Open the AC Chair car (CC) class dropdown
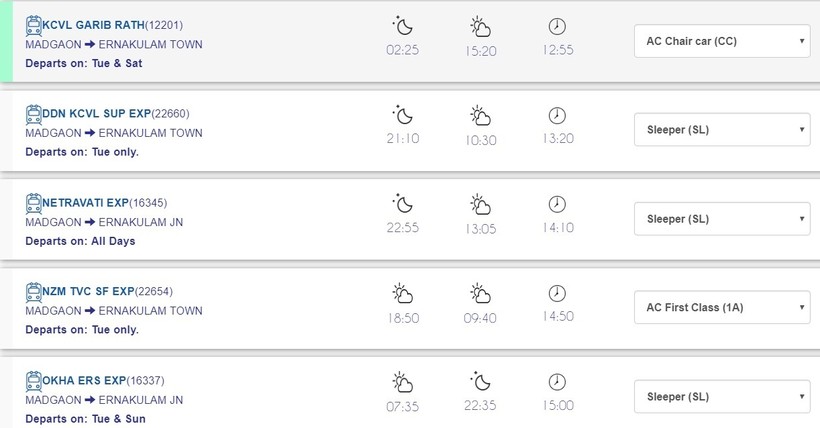 pos(722,41)
